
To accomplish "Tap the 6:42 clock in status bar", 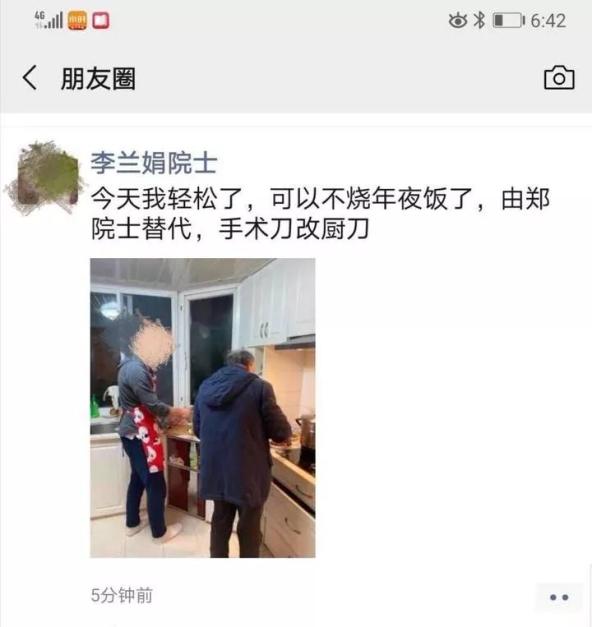I will 548,21.
